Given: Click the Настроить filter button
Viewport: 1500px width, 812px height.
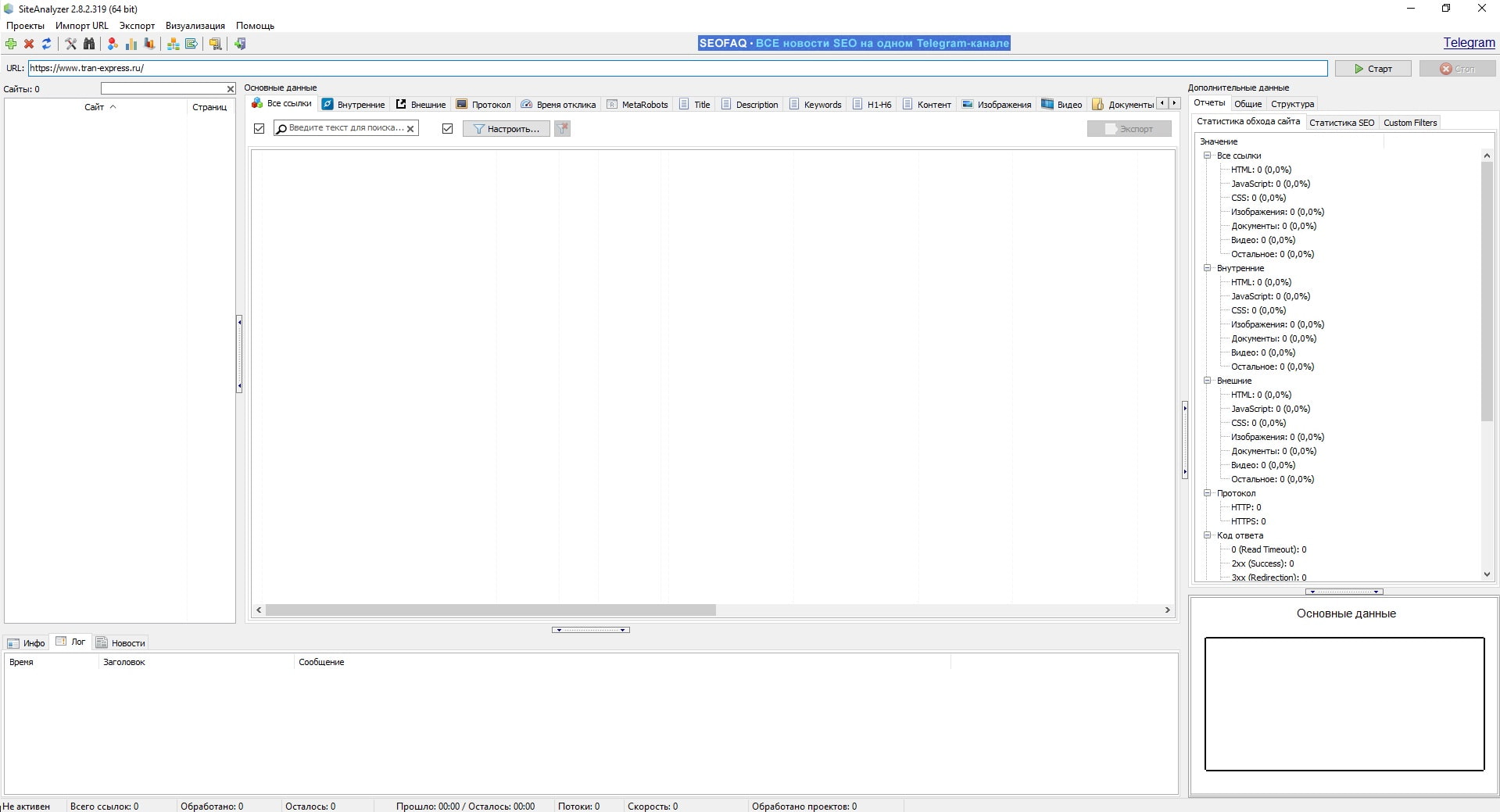Looking at the screenshot, I should [506, 129].
